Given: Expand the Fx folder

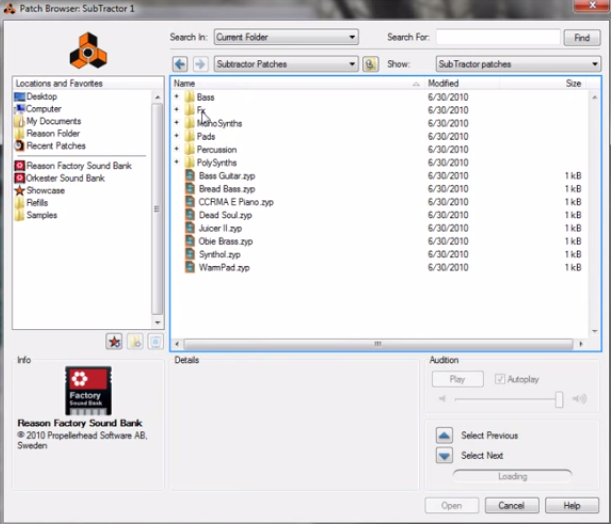Looking at the screenshot, I should 177,109.
